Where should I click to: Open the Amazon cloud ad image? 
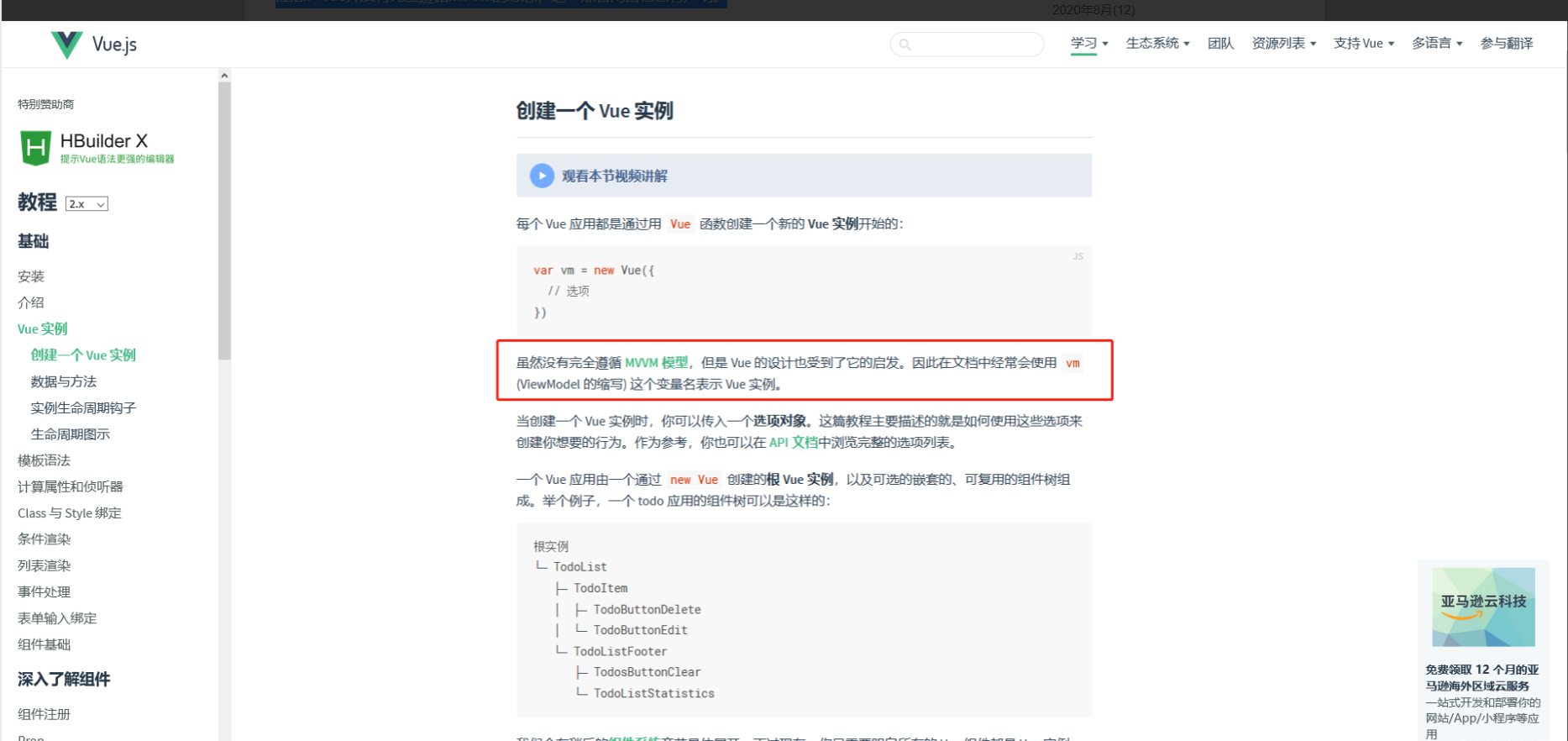1483,607
